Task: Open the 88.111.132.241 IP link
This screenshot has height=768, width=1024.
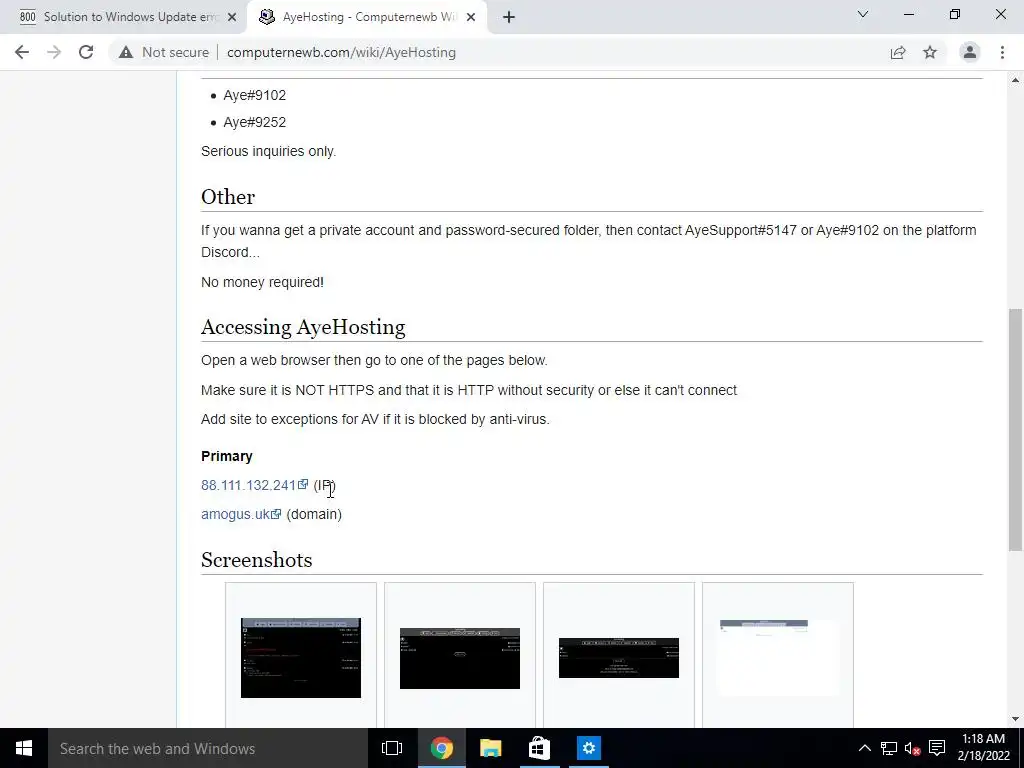Action: tap(248, 485)
